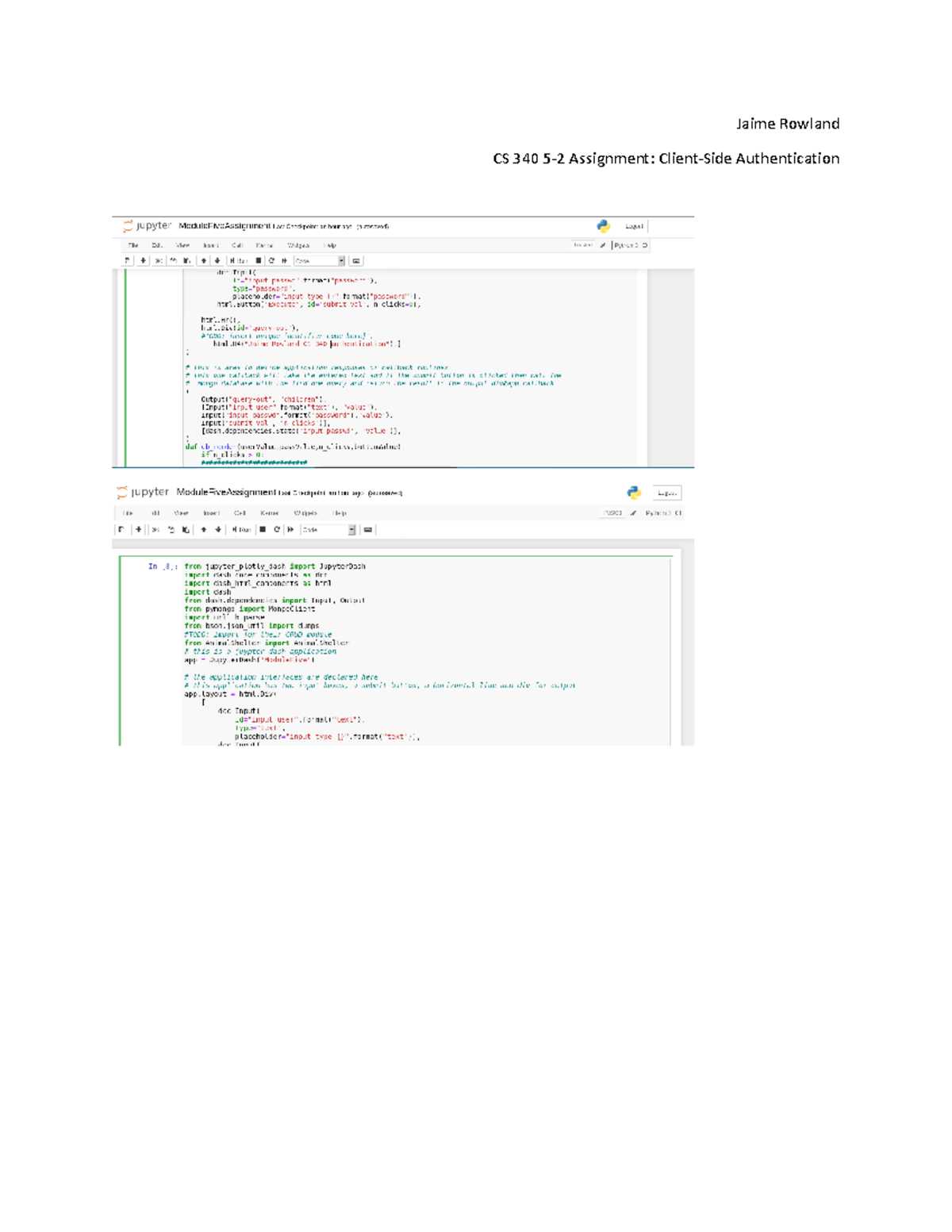The height and width of the screenshot is (1232, 952).
Task: Save the notebook with the save icon
Action: click(127, 259)
